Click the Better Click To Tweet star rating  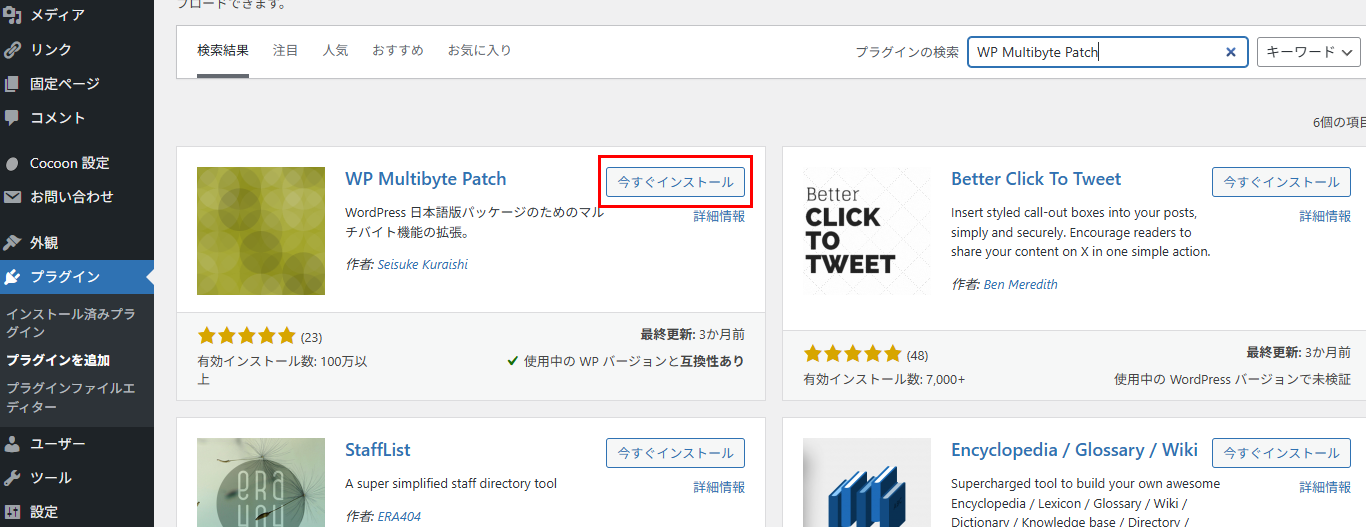tap(853, 355)
